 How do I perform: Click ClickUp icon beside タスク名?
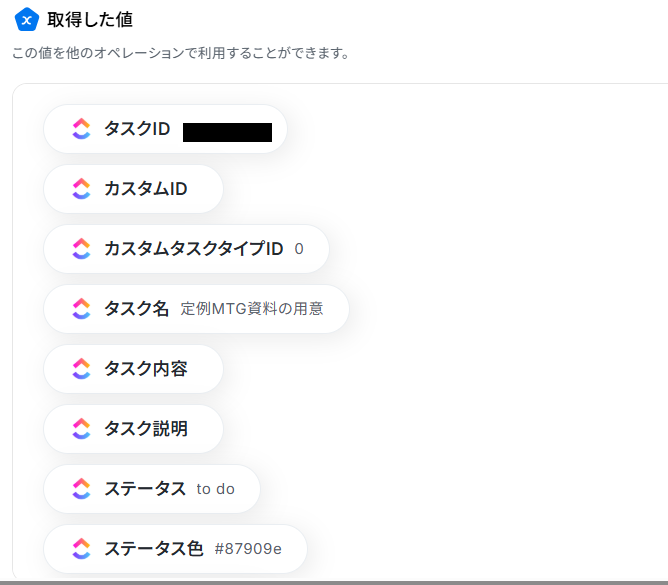(82, 309)
